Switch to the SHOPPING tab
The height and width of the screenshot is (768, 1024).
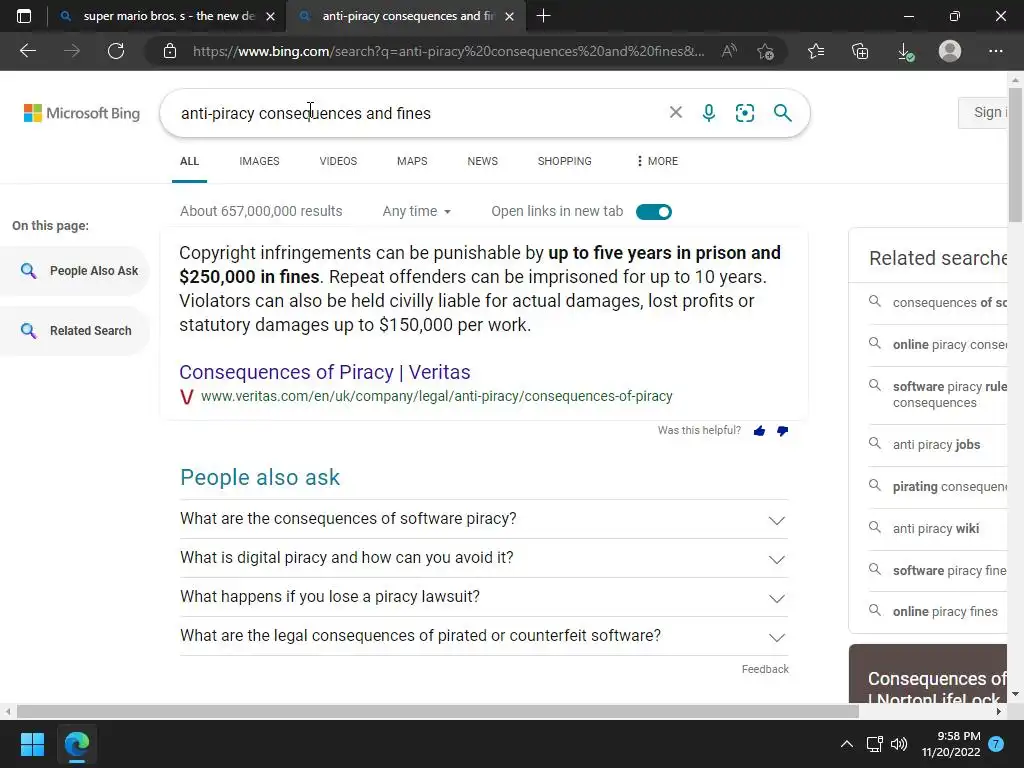pyautogui.click(x=564, y=161)
